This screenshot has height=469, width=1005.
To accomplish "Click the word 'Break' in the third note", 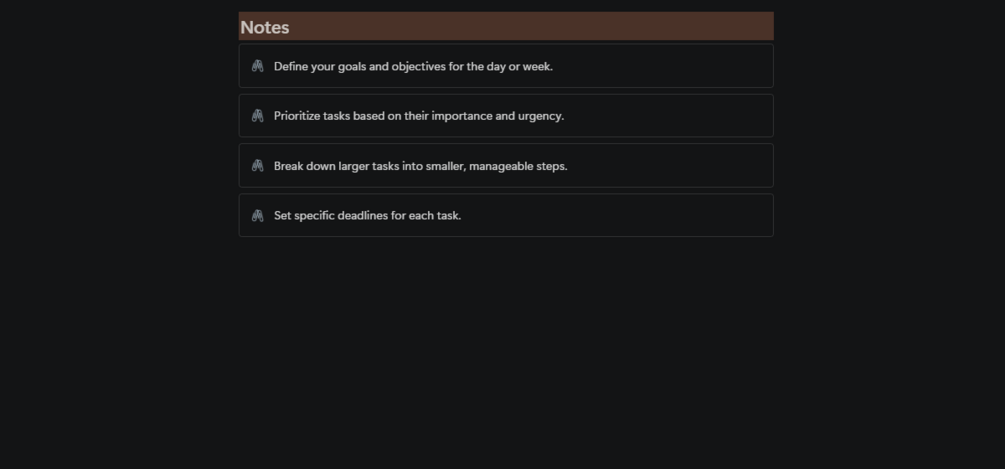I will 288,166.
